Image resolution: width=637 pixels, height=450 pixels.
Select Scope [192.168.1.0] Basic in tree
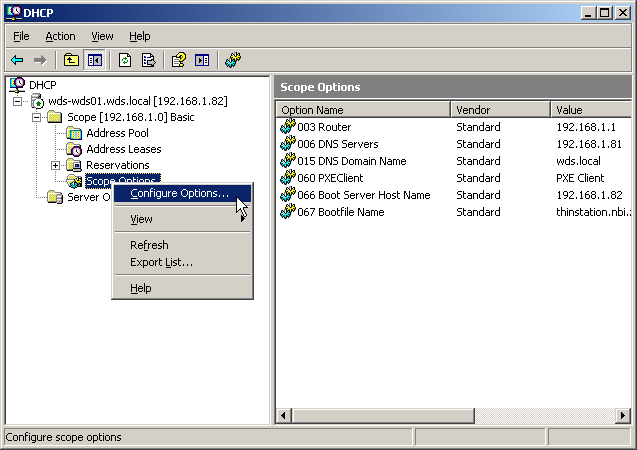tap(130, 117)
